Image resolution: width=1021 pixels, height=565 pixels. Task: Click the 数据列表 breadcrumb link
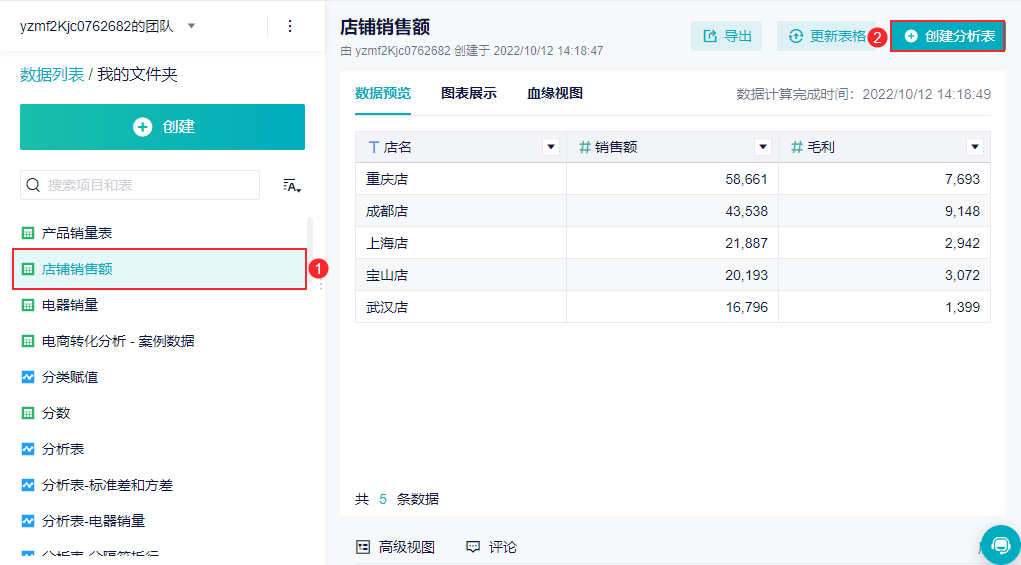pyautogui.click(x=52, y=75)
